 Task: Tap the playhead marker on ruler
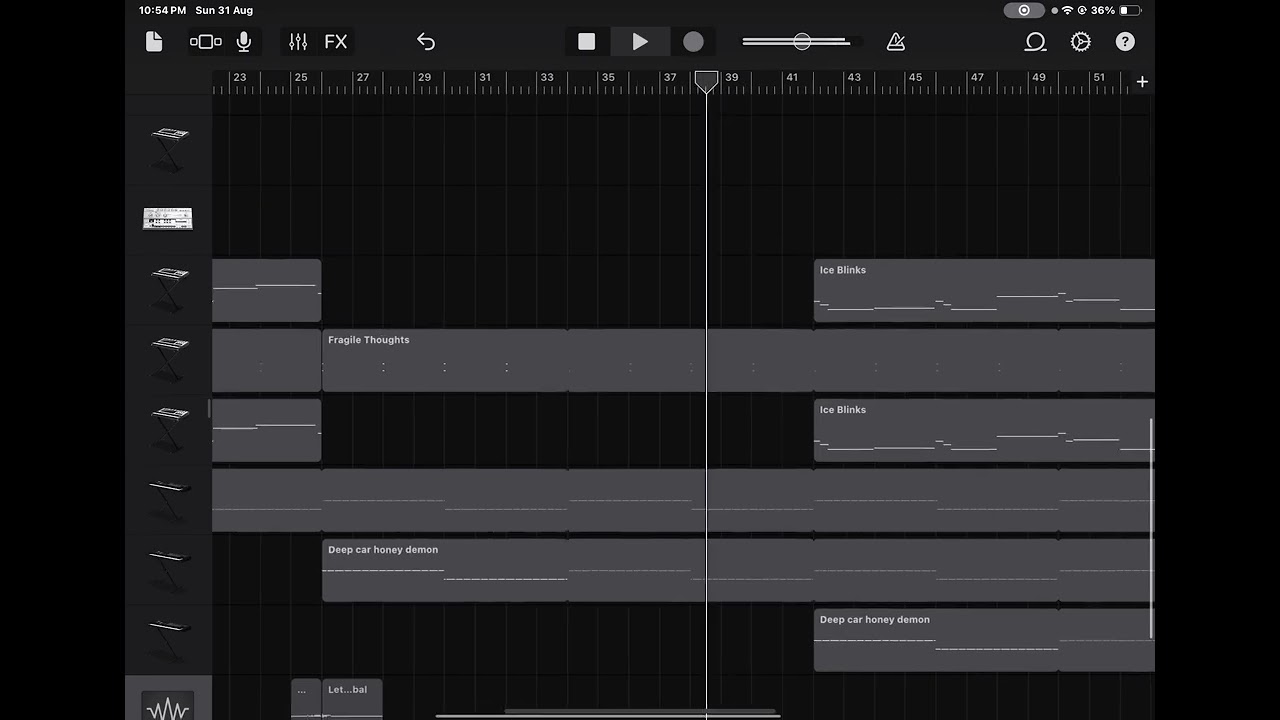click(x=707, y=81)
